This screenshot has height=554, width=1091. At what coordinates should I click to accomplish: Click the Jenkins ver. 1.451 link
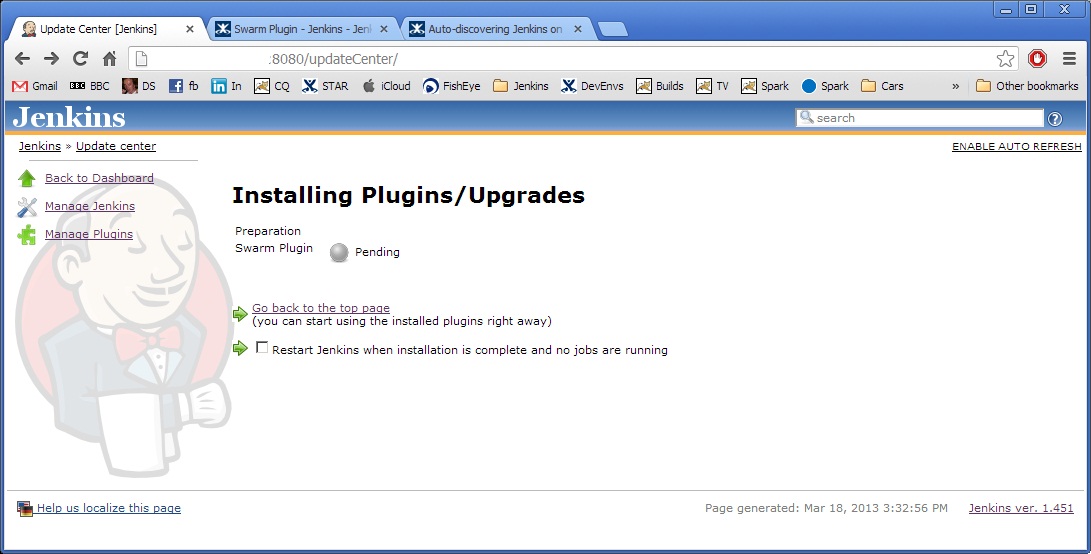click(1020, 508)
